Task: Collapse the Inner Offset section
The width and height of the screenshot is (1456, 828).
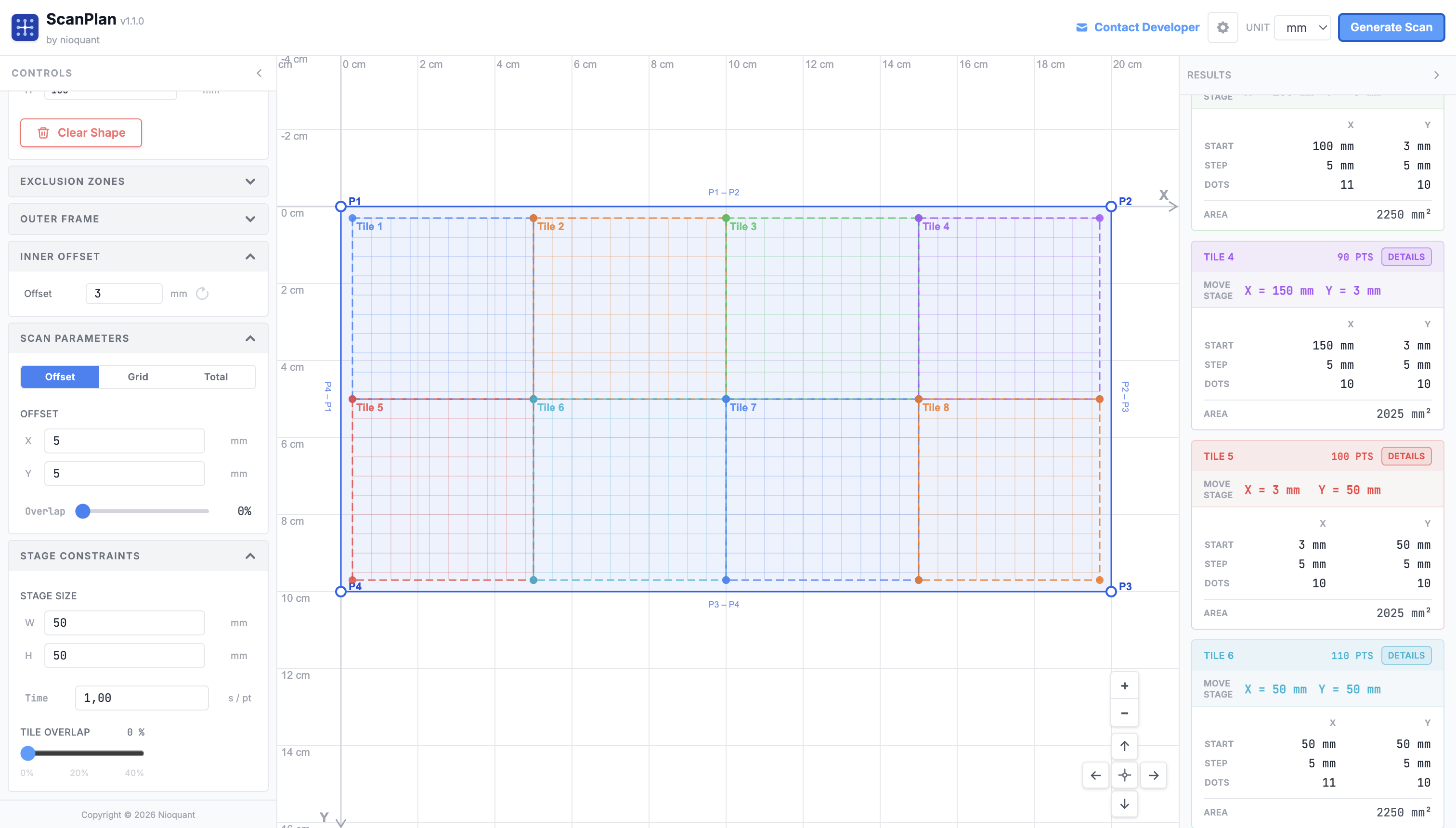Action: pos(138,257)
